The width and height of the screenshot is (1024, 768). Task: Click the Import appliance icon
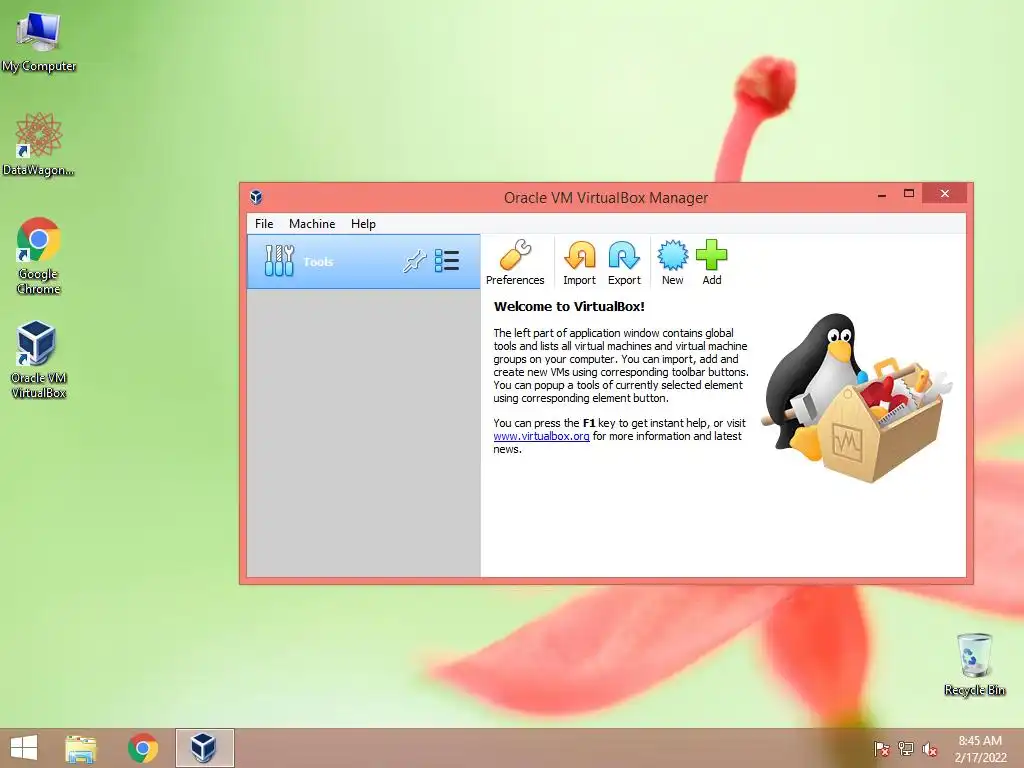(579, 263)
